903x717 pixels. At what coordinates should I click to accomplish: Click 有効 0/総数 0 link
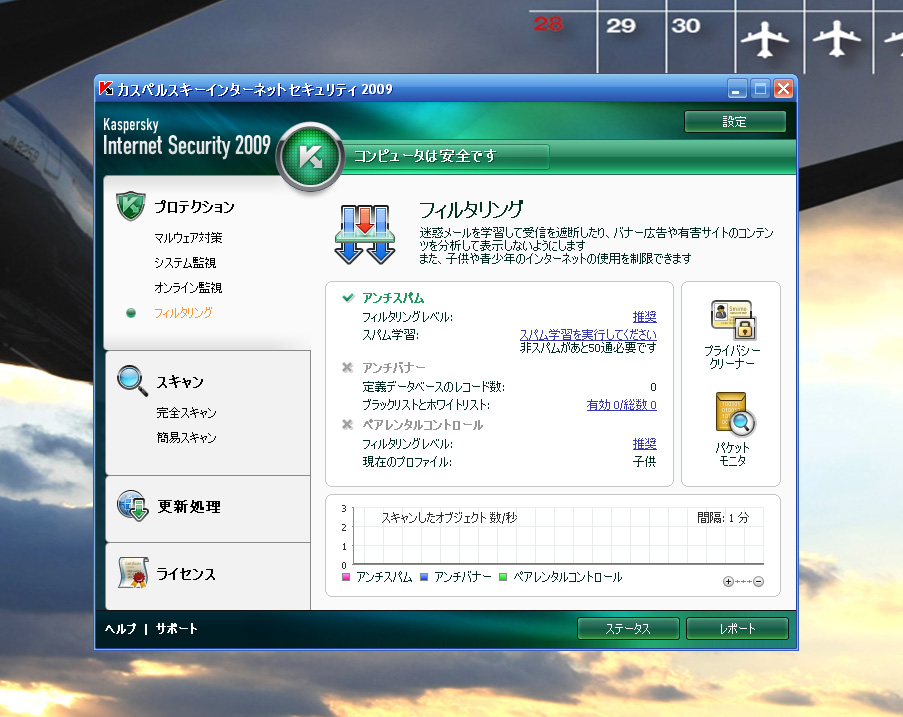point(621,405)
